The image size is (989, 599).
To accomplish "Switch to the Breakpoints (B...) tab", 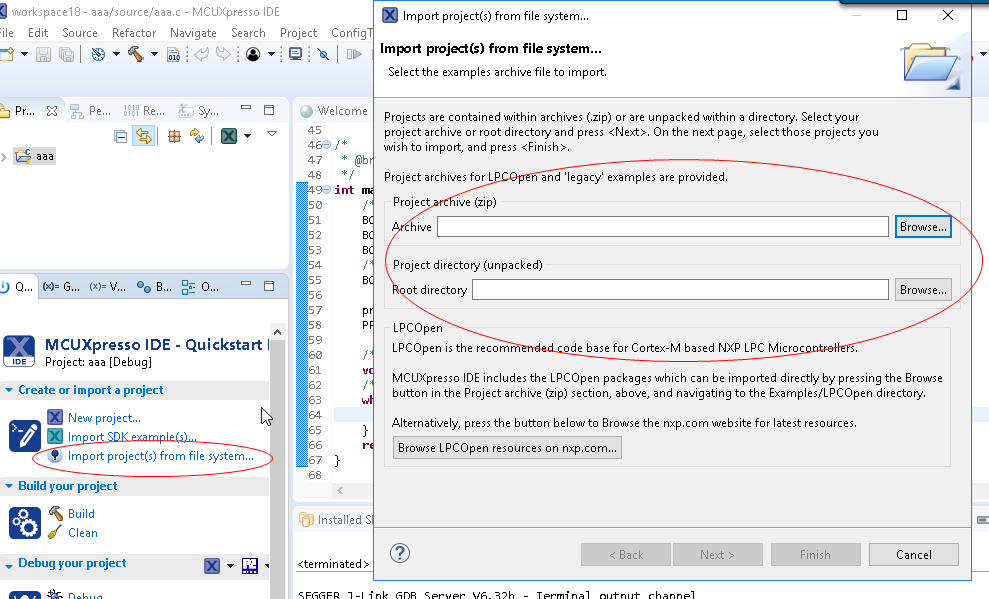I will coord(154,287).
